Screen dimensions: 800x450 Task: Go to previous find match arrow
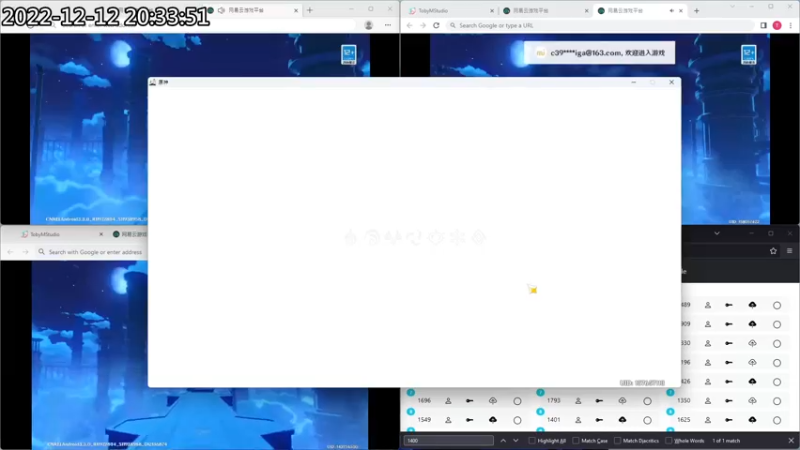(503, 441)
